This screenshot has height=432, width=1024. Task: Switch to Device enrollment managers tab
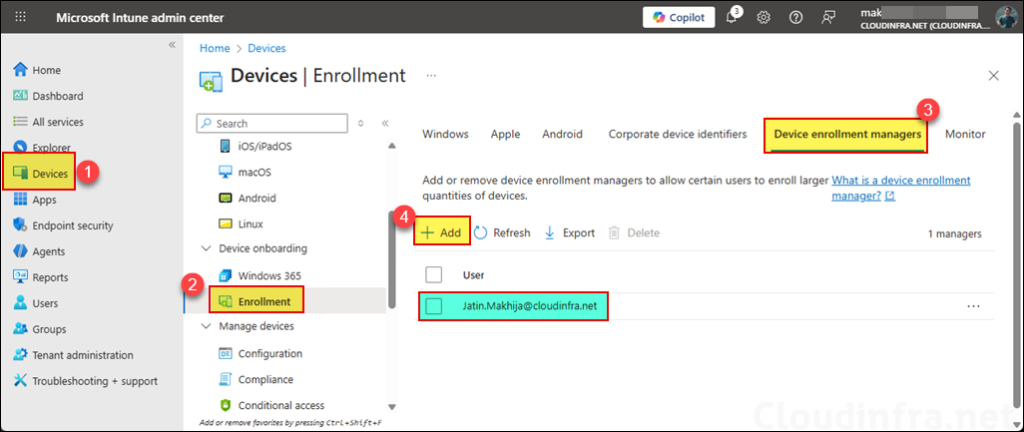click(x=848, y=134)
